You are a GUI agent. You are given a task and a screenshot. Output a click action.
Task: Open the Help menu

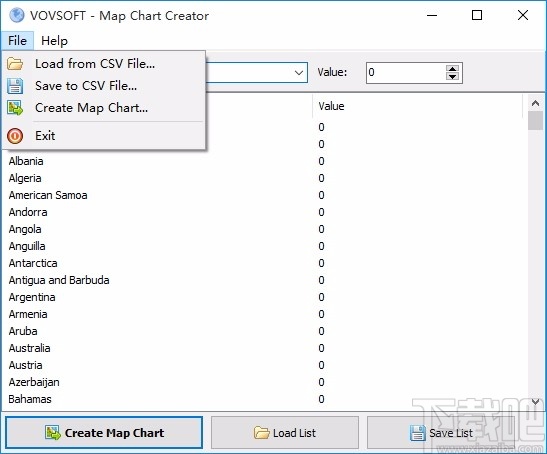[x=54, y=41]
